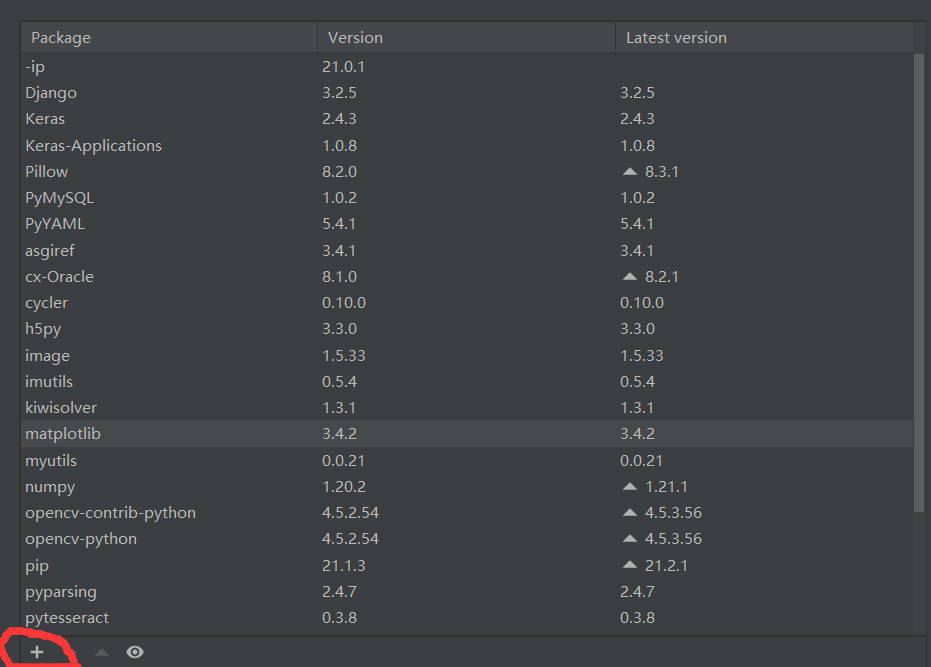The width and height of the screenshot is (931, 667).
Task: Select the Keras-Applications package row
Action: pos(467,146)
